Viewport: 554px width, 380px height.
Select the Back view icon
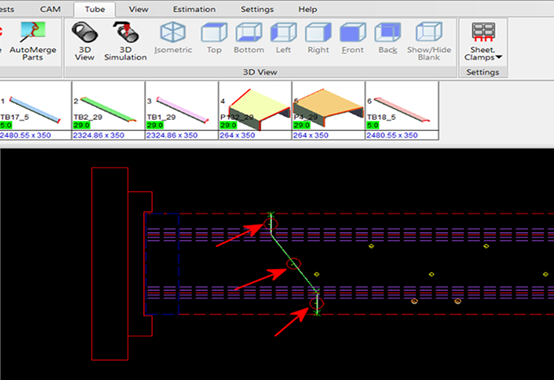tap(388, 38)
